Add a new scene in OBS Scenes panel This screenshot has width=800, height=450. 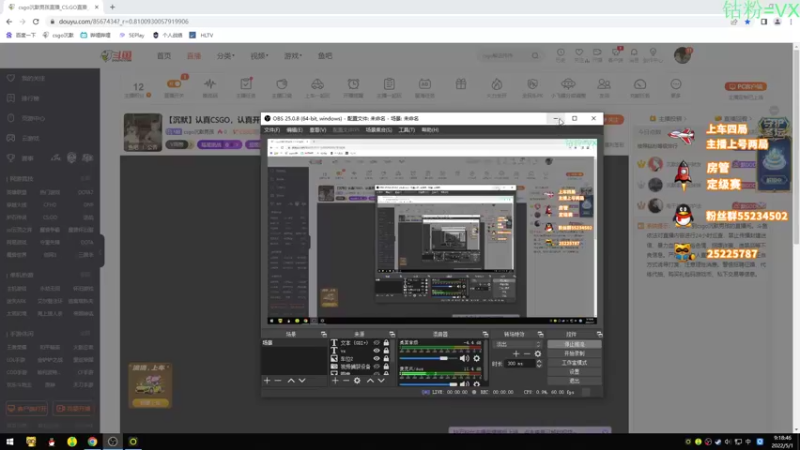(x=267, y=381)
